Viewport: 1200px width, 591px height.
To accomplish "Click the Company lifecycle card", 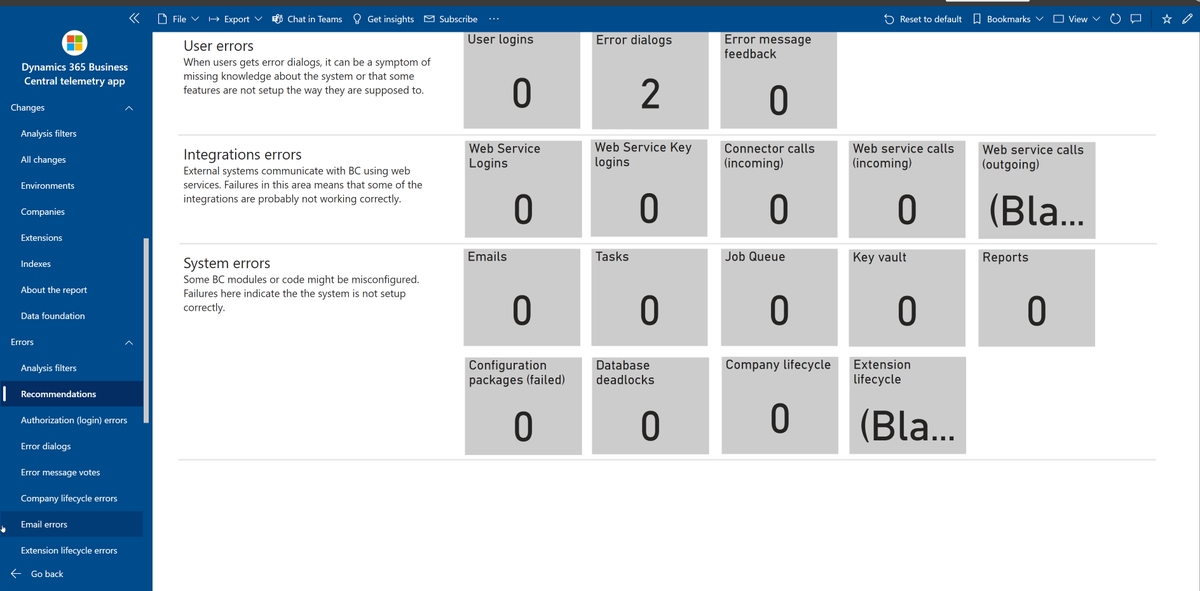I will pyautogui.click(x=779, y=405).
